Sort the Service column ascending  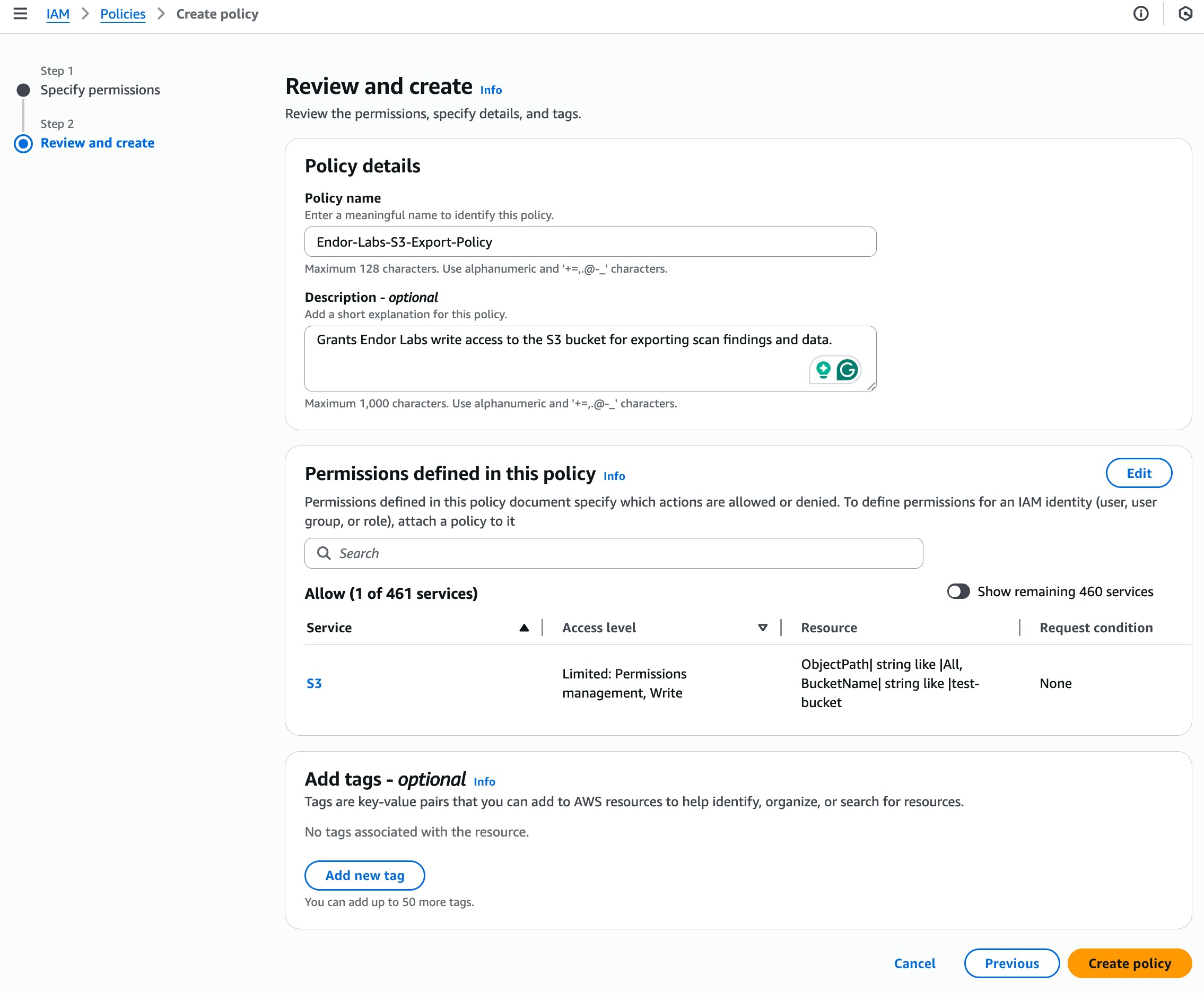point(525,627)
